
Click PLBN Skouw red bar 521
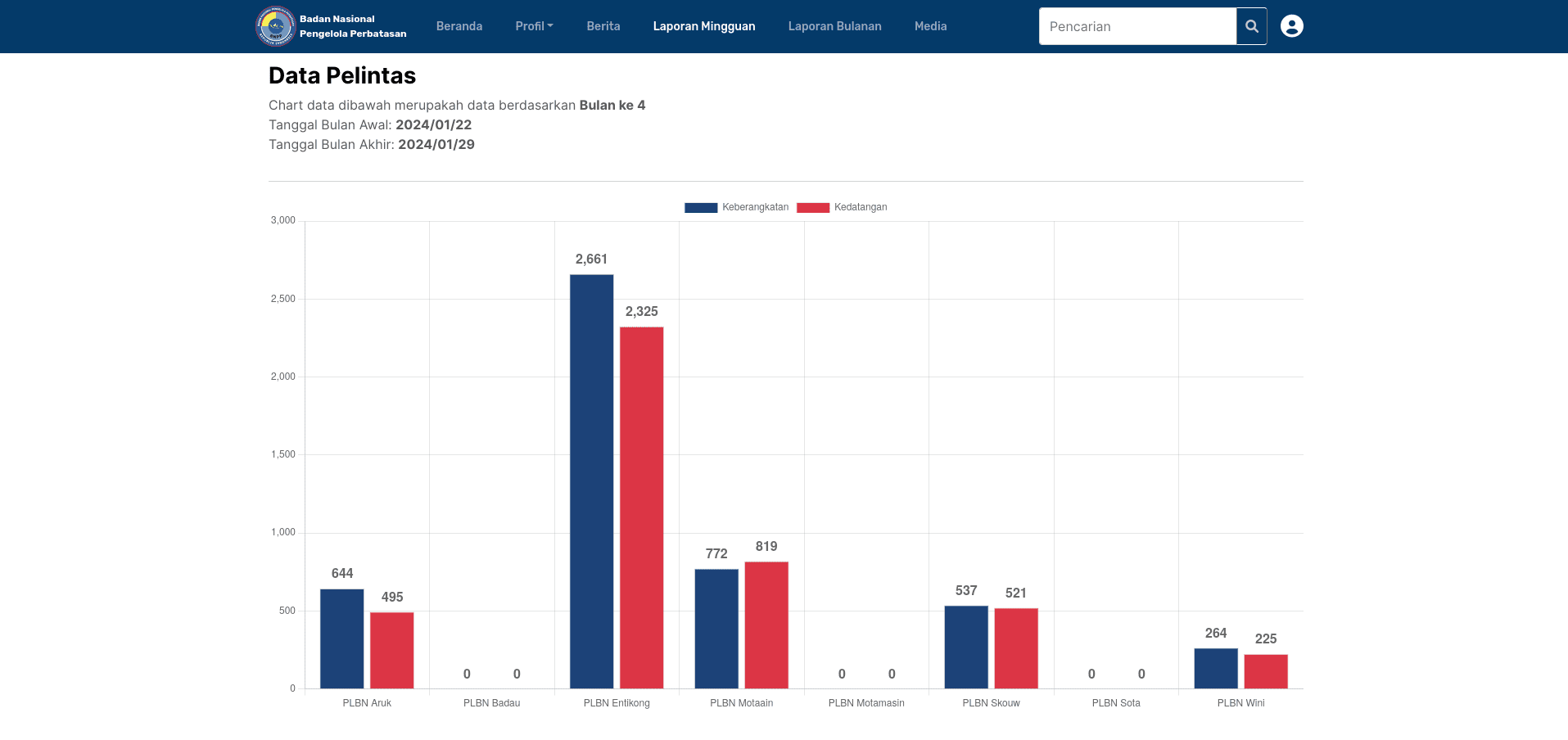[1016, 648]
